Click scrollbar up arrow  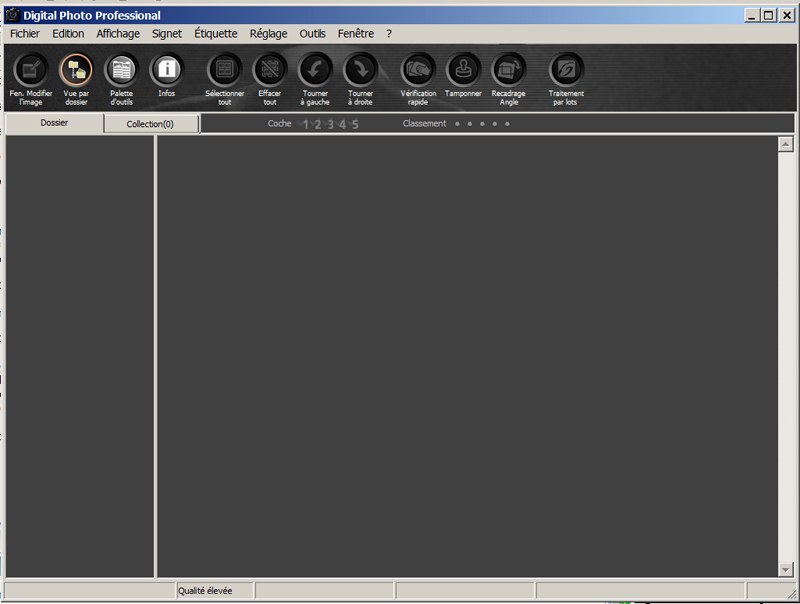click(x=786, y=144)
